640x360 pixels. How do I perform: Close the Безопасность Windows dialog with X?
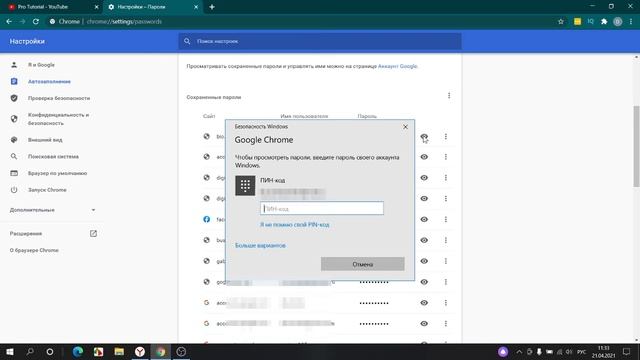click(x=405, y=127)
